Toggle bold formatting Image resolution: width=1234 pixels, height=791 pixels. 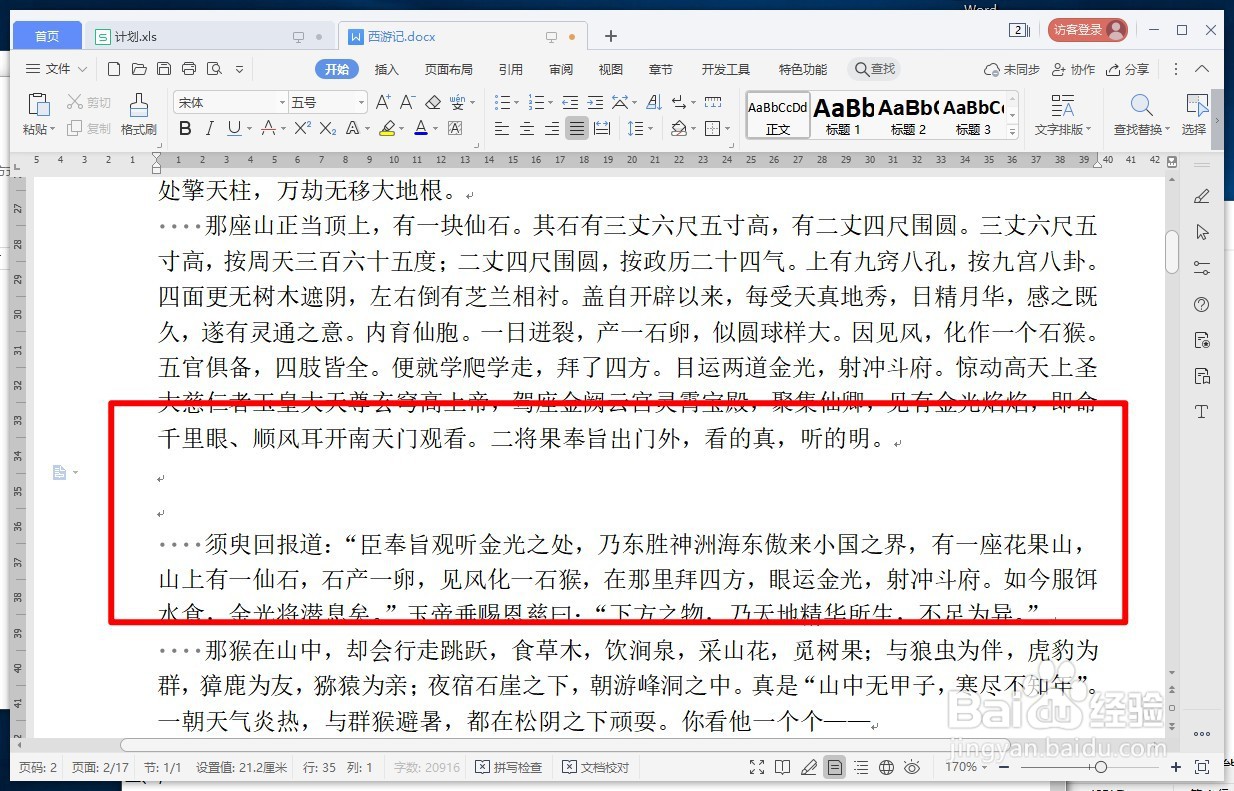(184, 128)
